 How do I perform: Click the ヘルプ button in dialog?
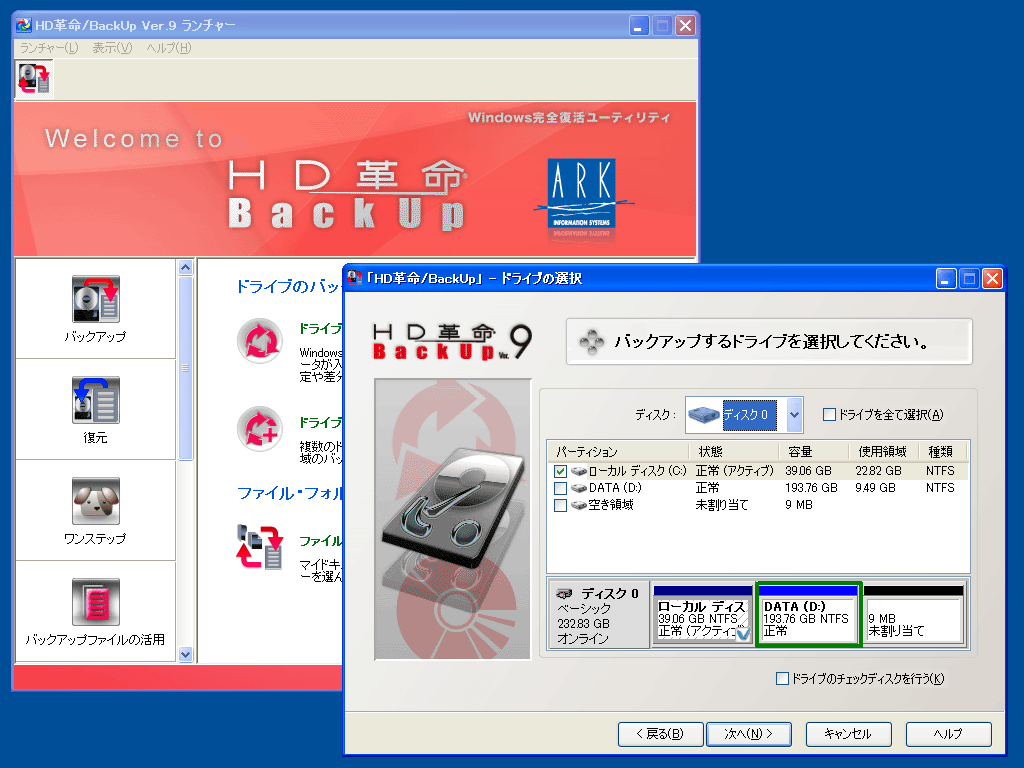point(948,734)
